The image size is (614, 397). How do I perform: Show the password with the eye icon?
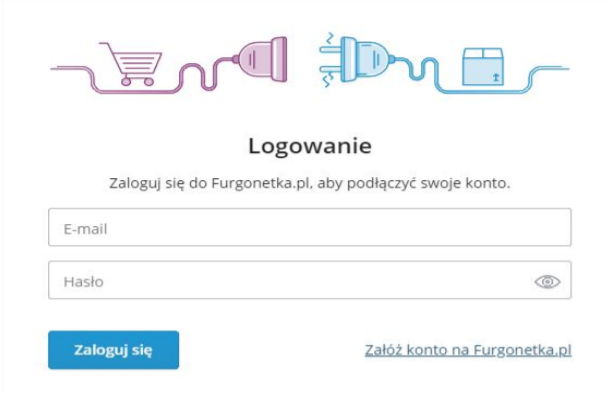pos(547,282)
